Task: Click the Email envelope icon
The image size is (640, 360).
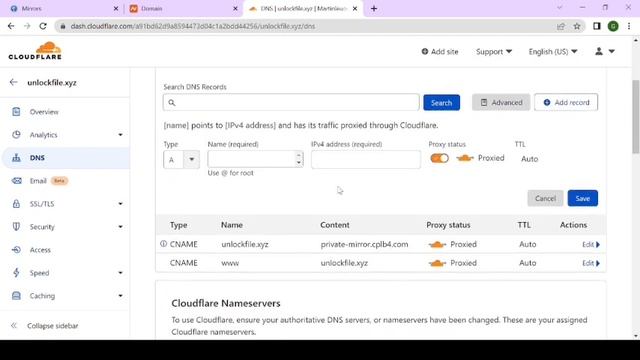Action: click(x=16, y=181)
